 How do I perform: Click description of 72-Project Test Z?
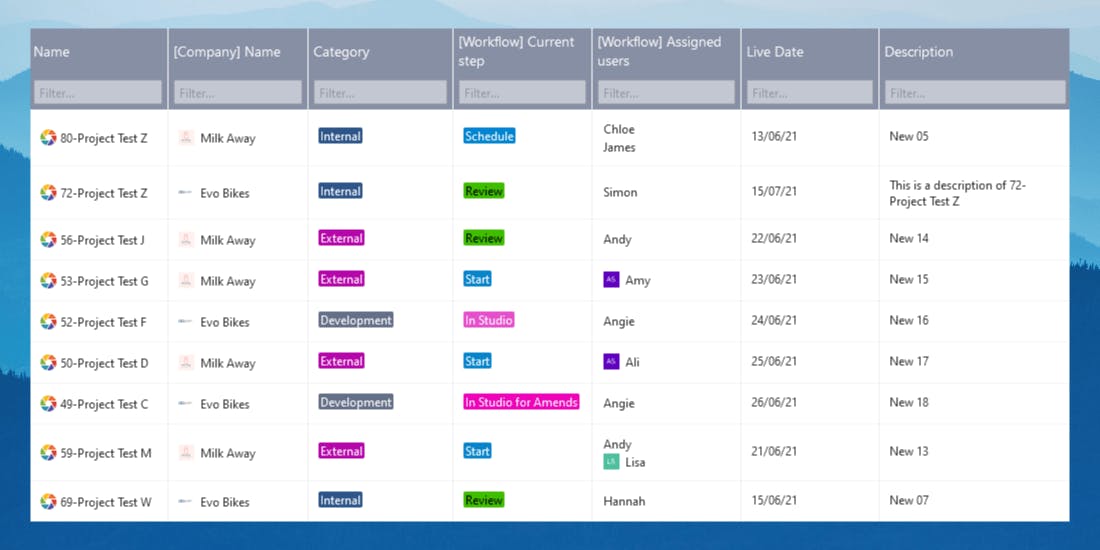pos(958,193)
